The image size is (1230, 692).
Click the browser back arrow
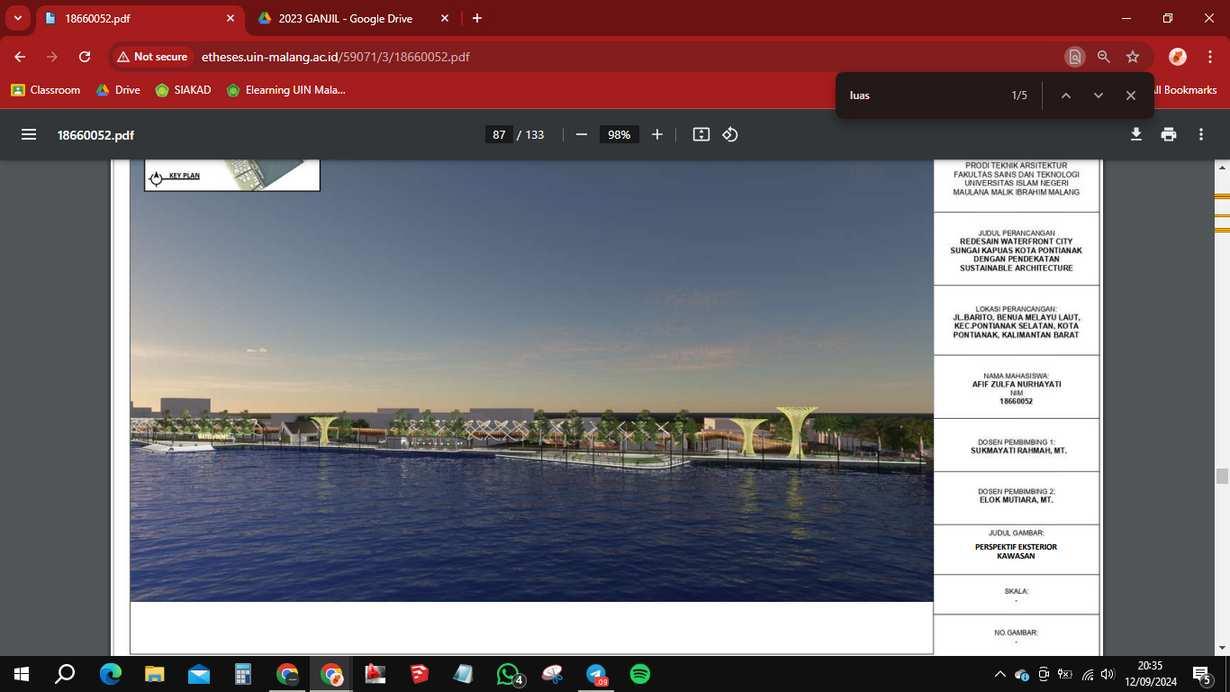20,57
